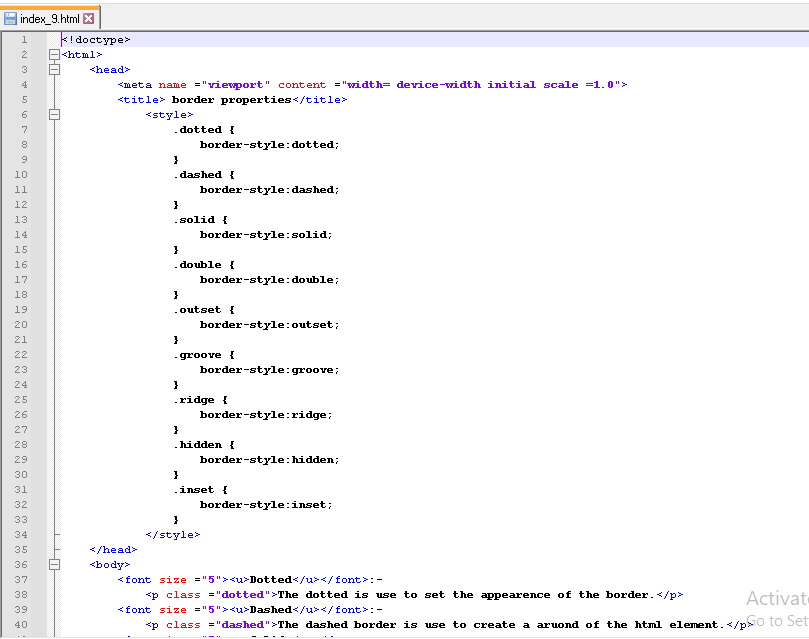Click the closing </style> tag
The height and width of the screenshot is (639, 809).
tap(173, 535)
